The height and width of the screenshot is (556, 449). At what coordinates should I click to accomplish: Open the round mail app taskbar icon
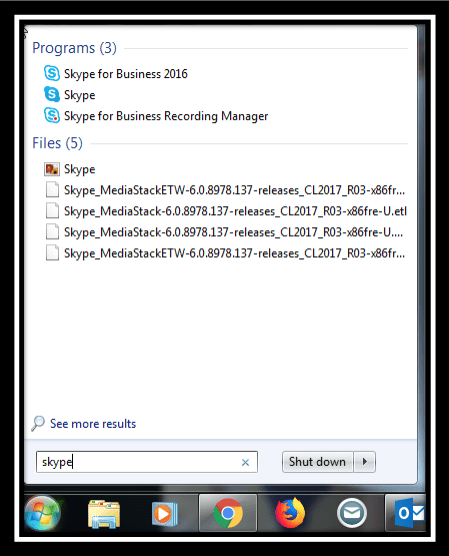pyautogui.click(x=351, y=513)
